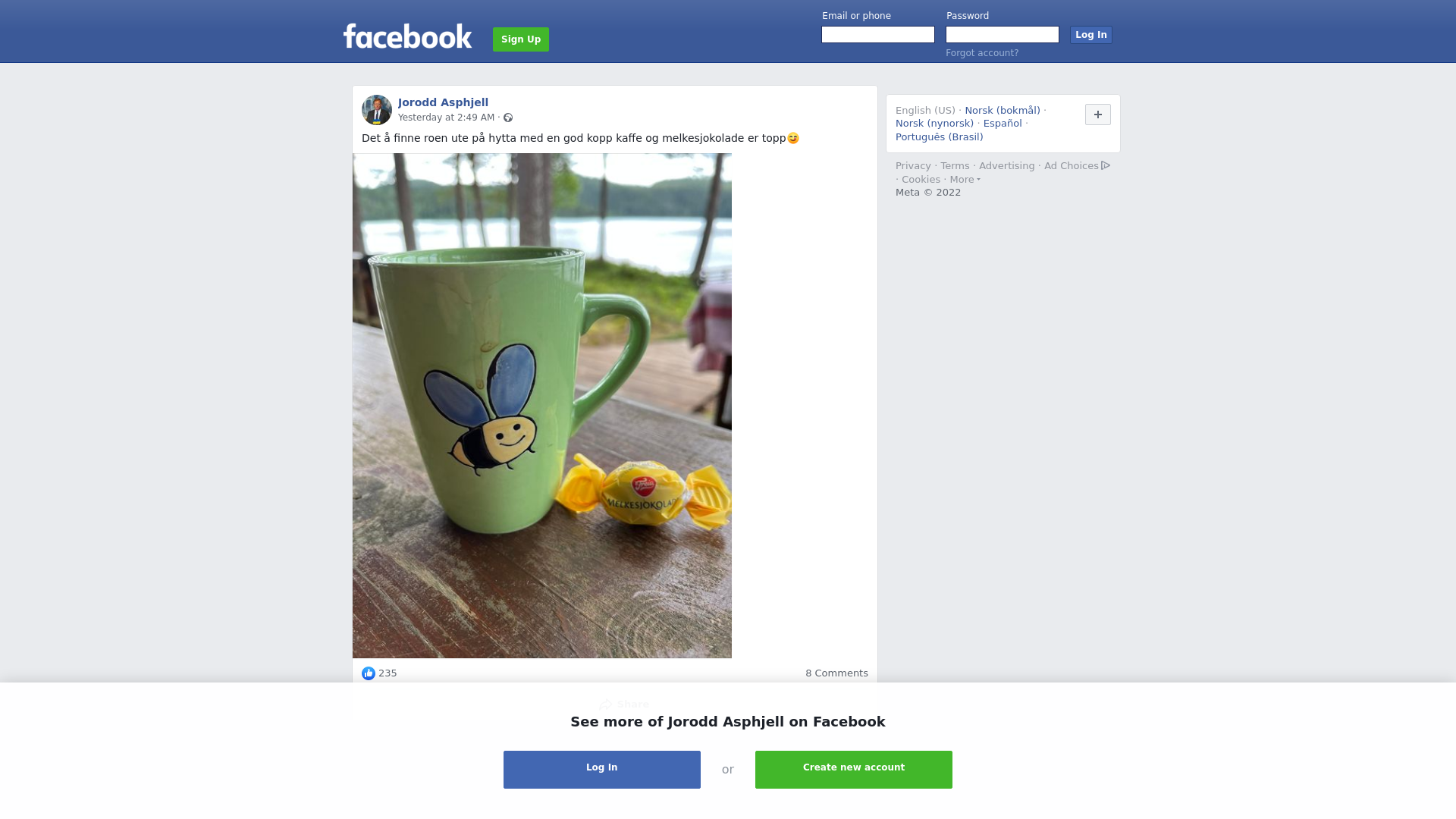Viewport: 1456px width, 819px height.
Task: Open the Jorodd Asphjell name link
Action: click(443, 102)
